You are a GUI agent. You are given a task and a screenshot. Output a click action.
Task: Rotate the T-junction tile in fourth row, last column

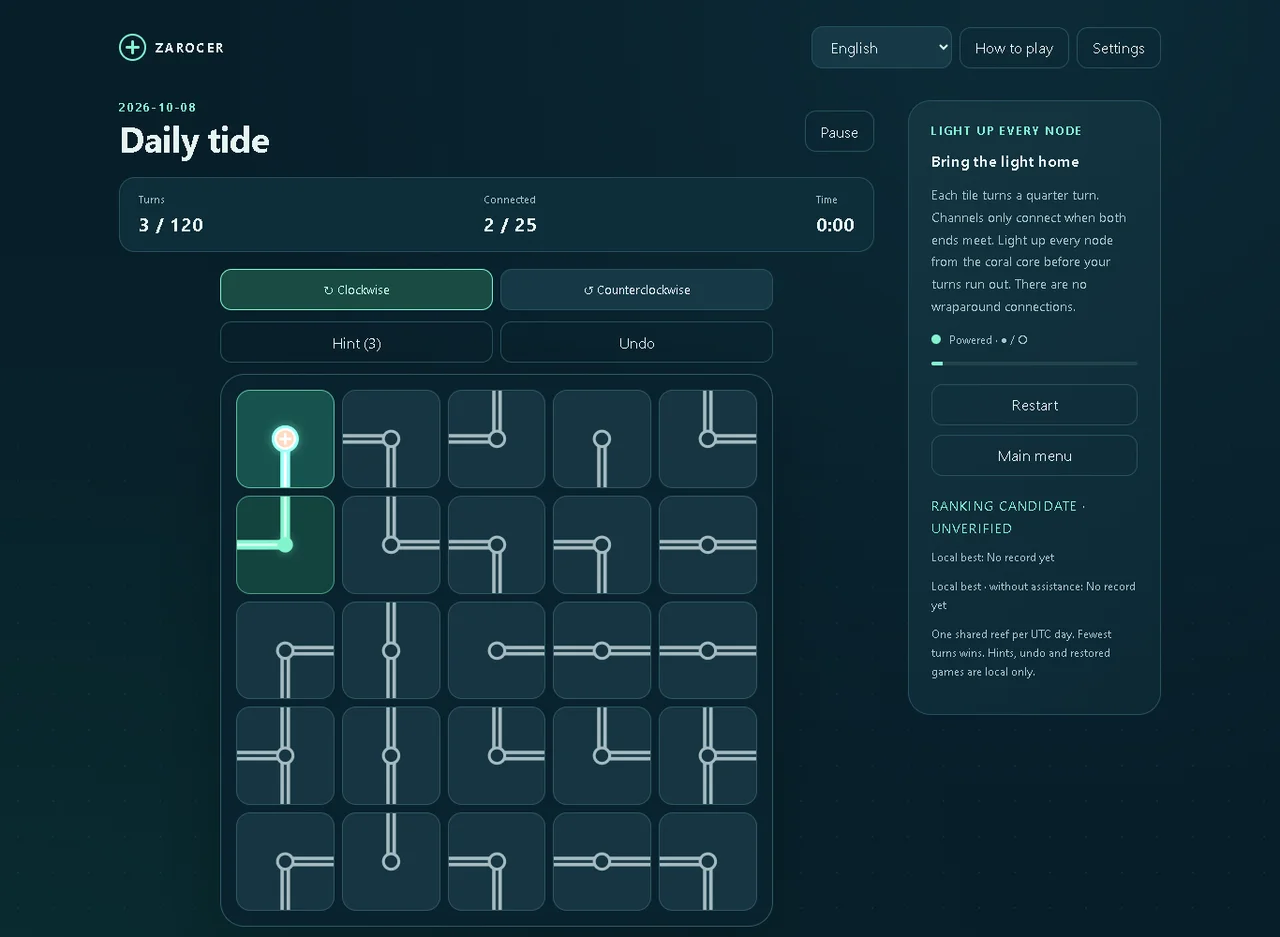[x=708, y=756]
